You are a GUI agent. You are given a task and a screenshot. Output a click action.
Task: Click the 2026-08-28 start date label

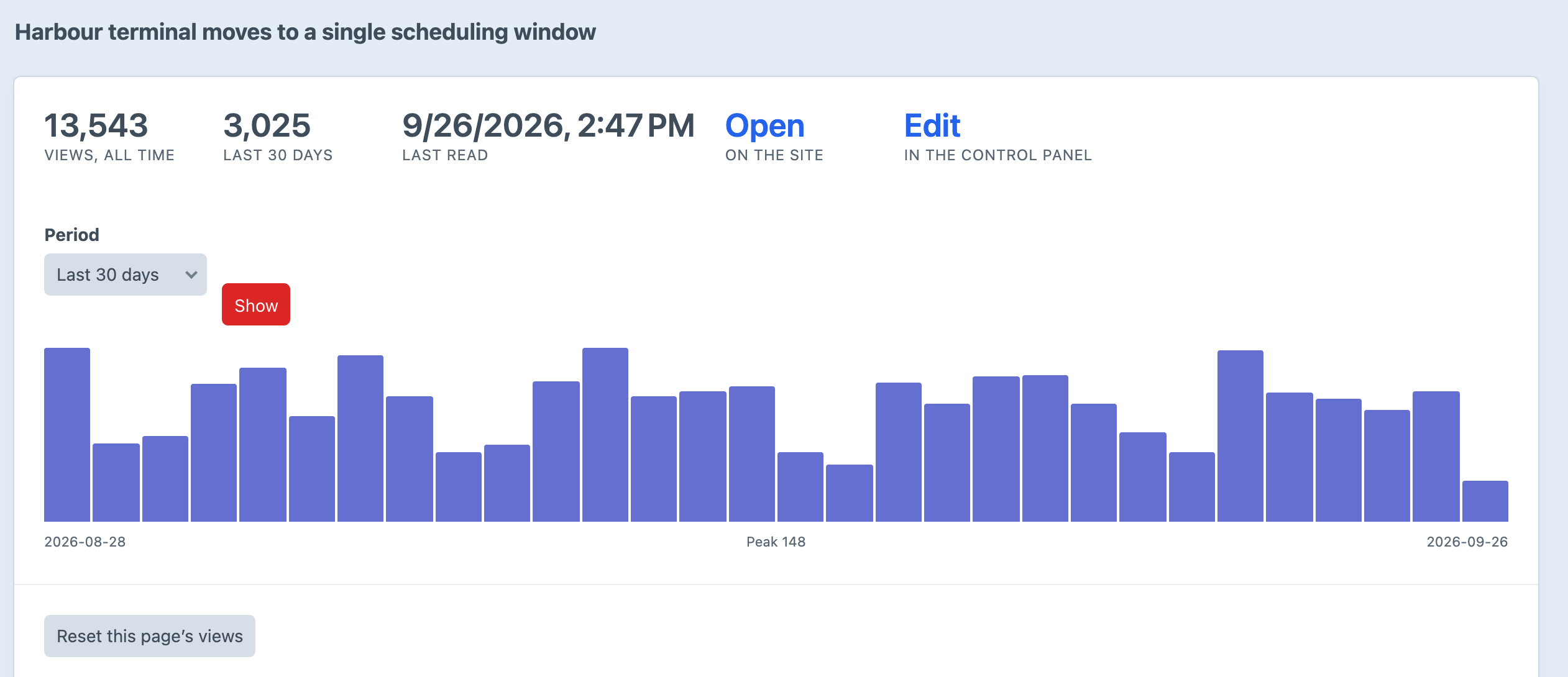(85, 542)
